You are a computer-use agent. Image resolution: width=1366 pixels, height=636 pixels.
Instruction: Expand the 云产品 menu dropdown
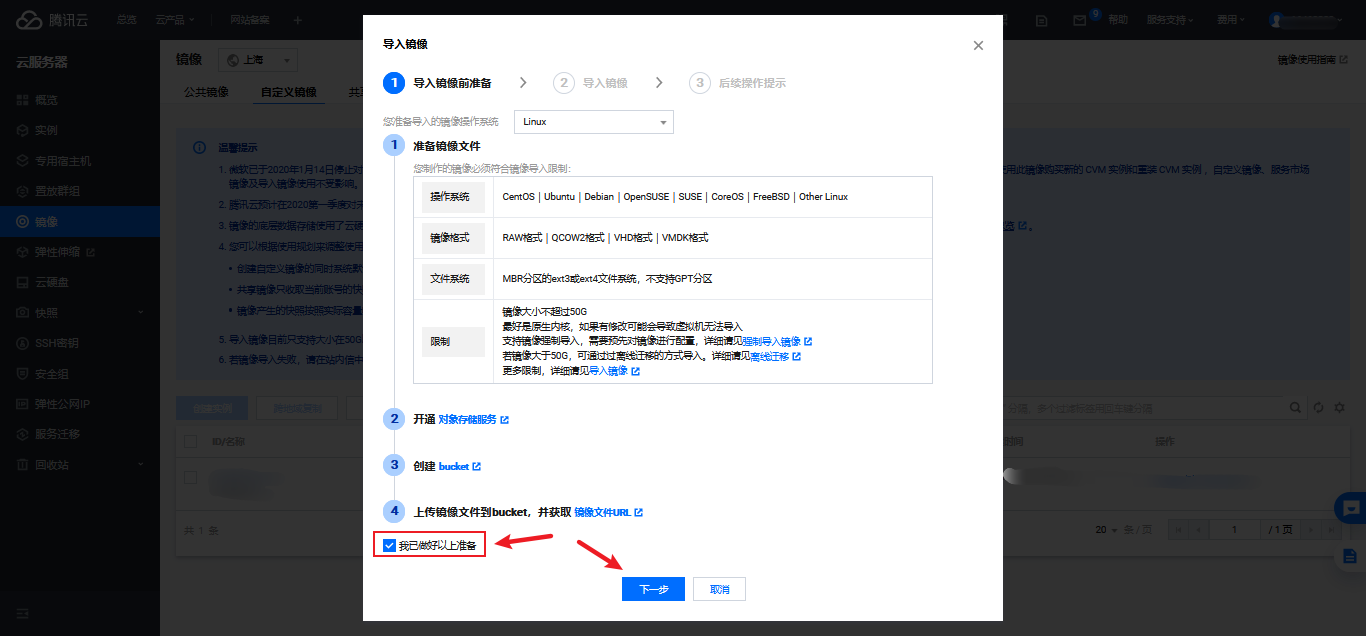(x=175, y=20)
